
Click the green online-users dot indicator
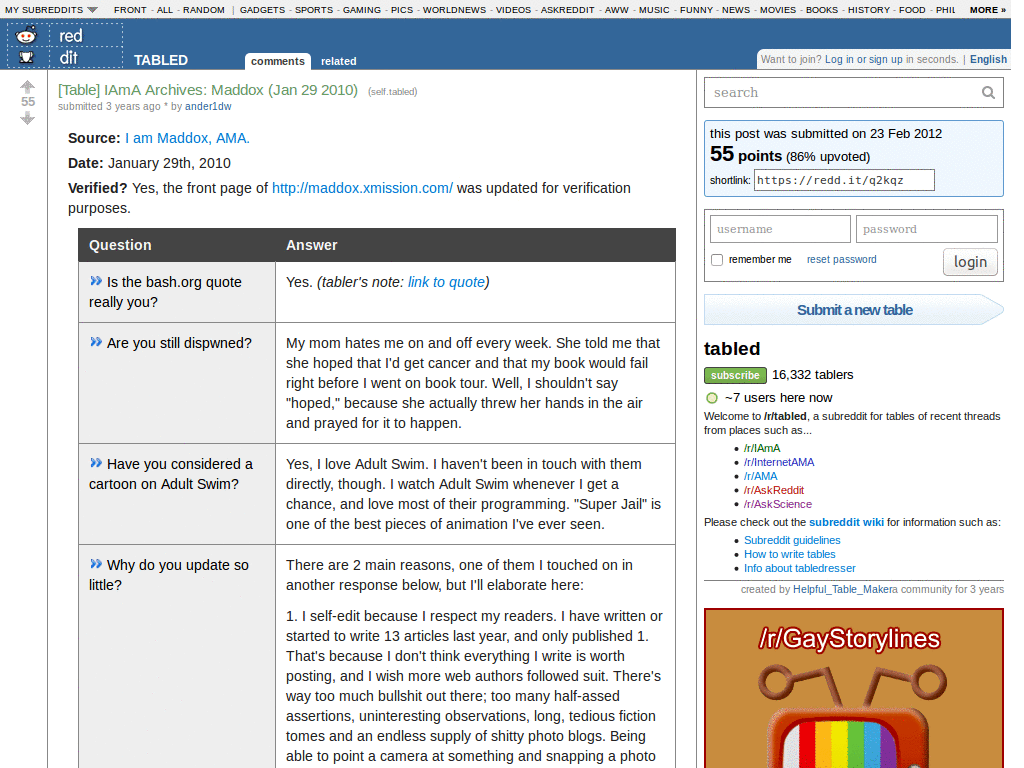[713, 397]
